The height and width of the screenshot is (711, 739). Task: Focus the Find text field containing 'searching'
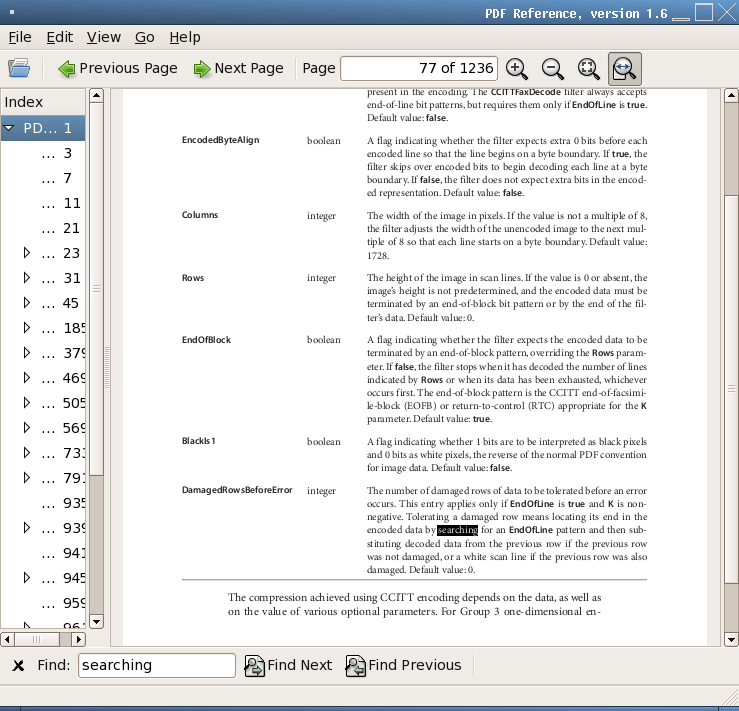pyautogui.click(x=156, y=666)
